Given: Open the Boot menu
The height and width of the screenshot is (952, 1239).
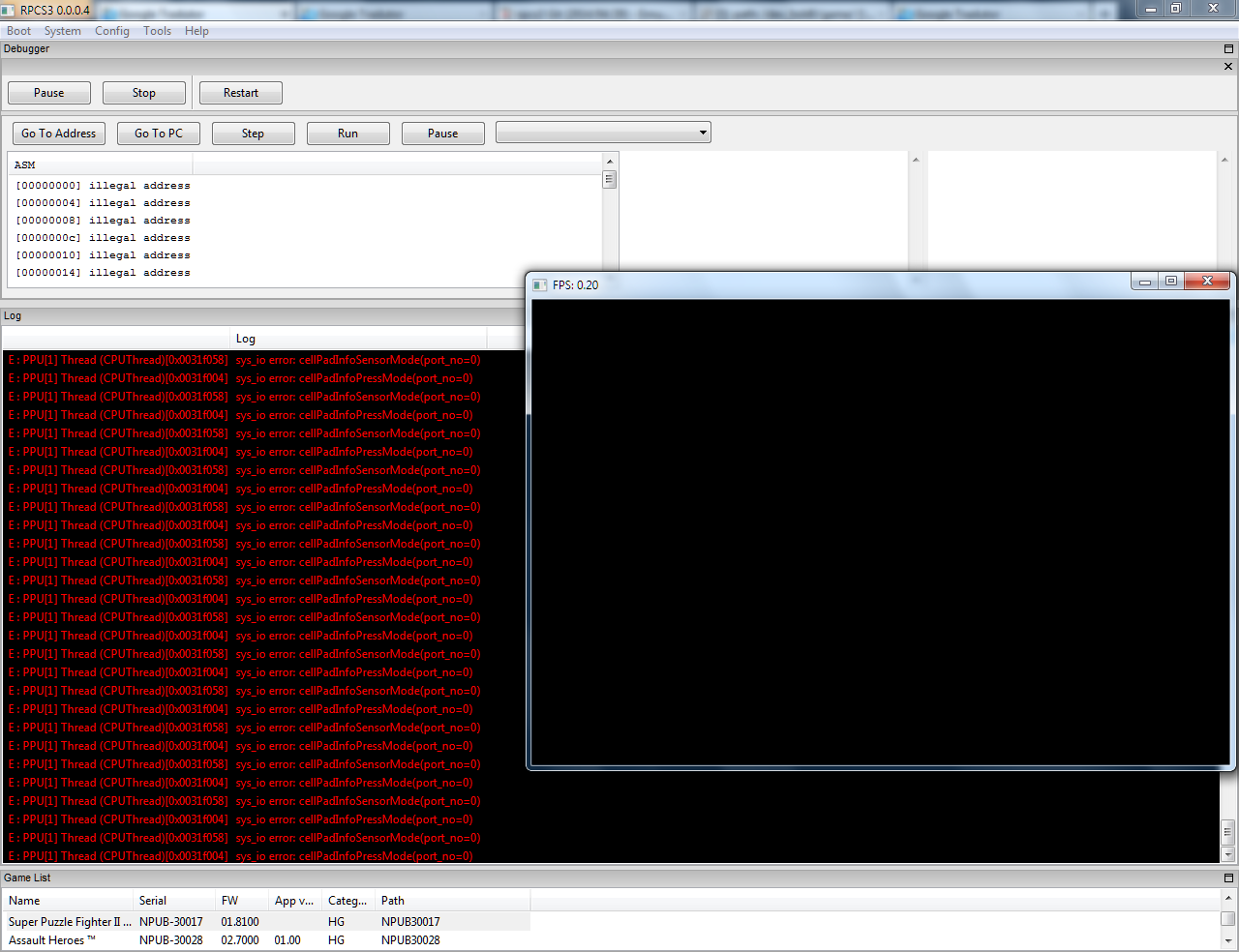Looking at the screenshot, I should (x=18, y=31).
